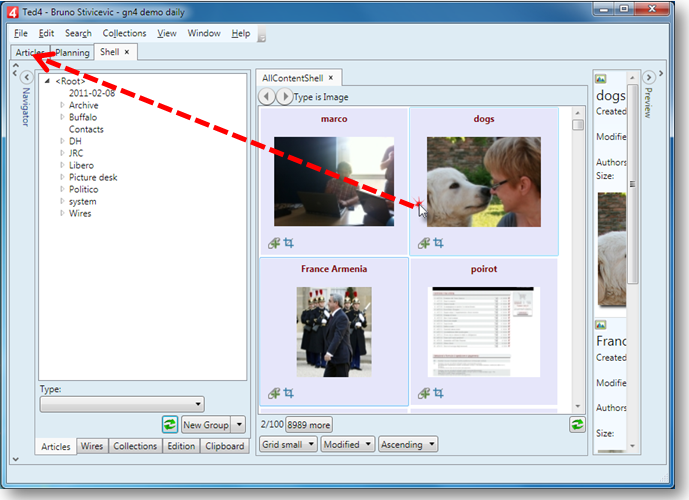
Task: Open the File menu
Action: (x=21, y=33)
